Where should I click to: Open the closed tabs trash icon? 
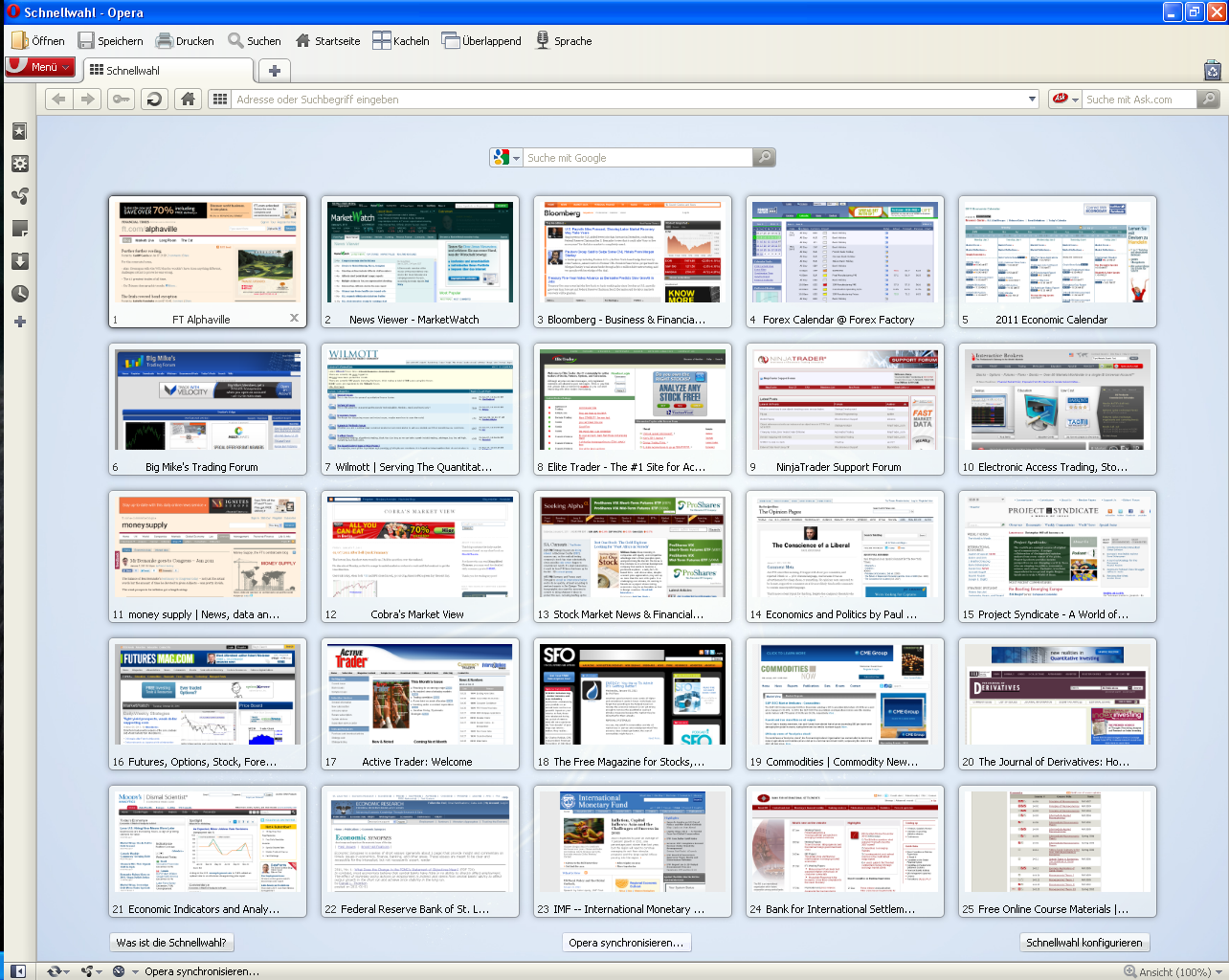(x=1213, y=70)
